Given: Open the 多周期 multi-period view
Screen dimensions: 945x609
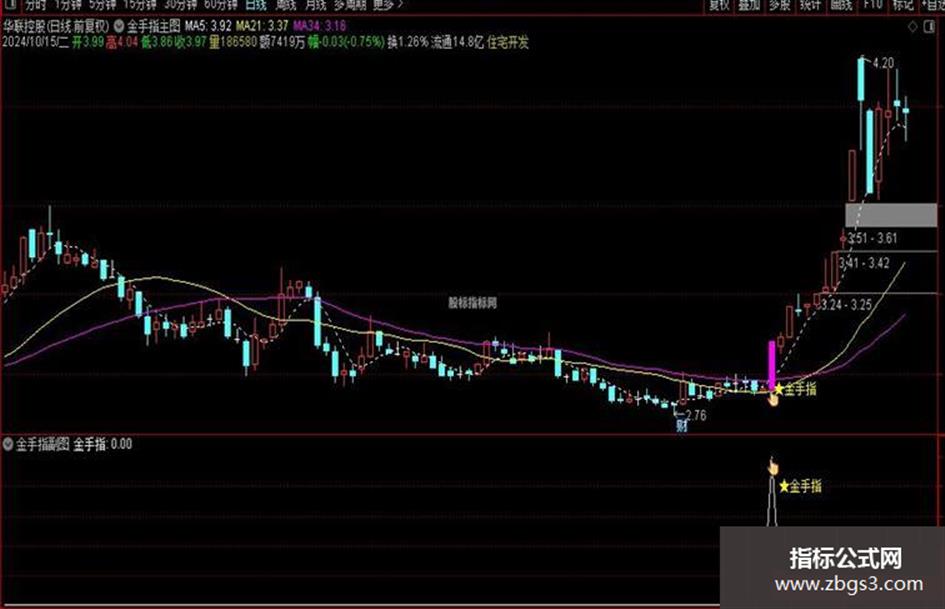Looking at the screenshot, I should pyautogui.click(x=350, y=5).
